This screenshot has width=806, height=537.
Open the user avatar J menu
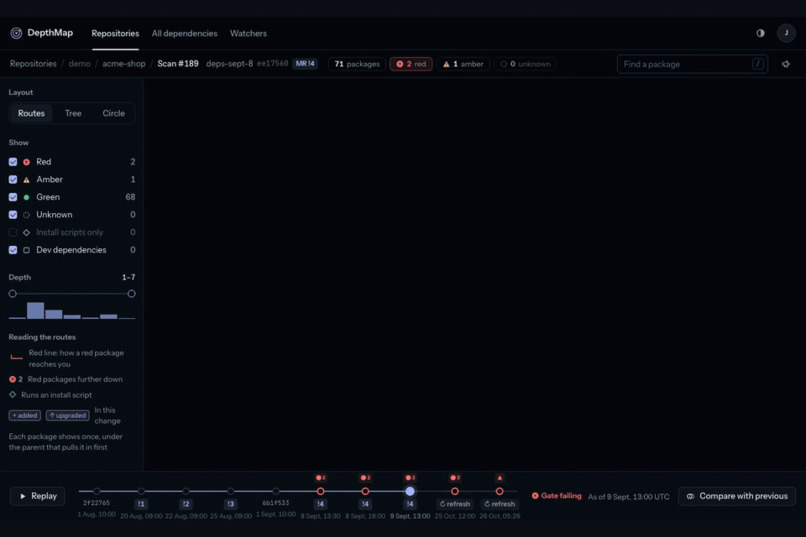[x=786, y=33]
